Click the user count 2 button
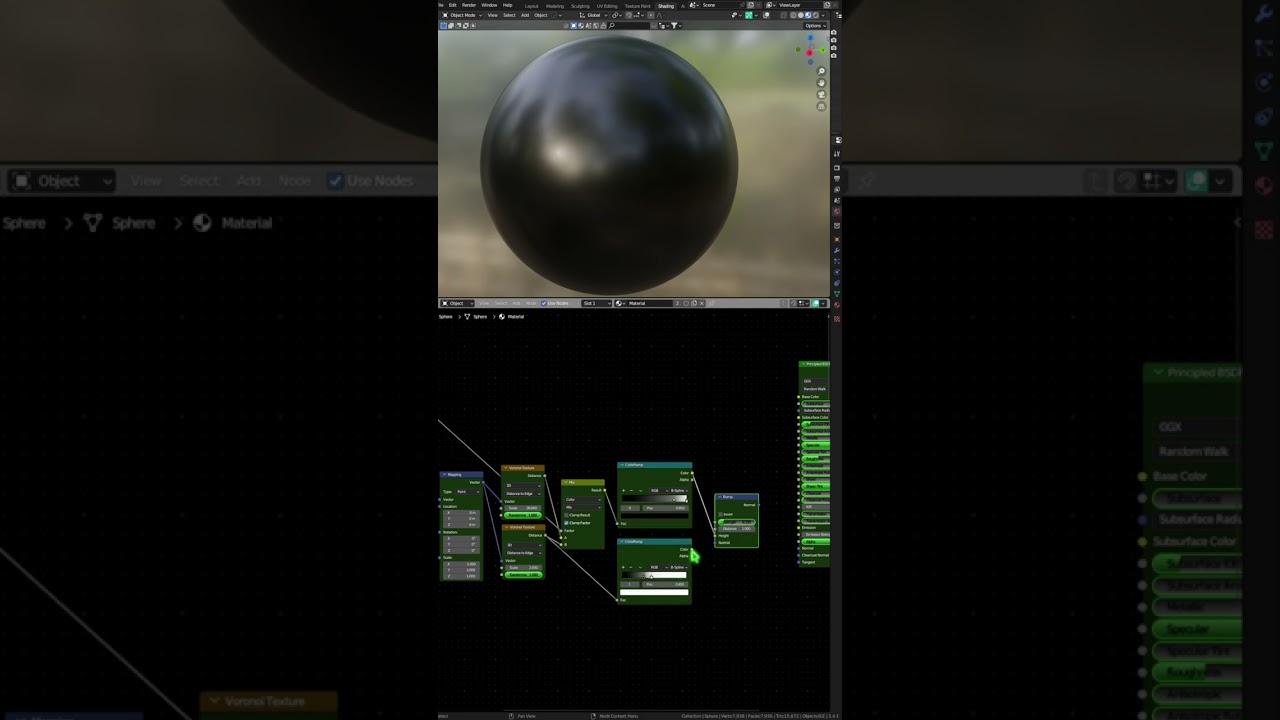The image size is (1280, 720). pyautogui.click(x=677, y=303)
